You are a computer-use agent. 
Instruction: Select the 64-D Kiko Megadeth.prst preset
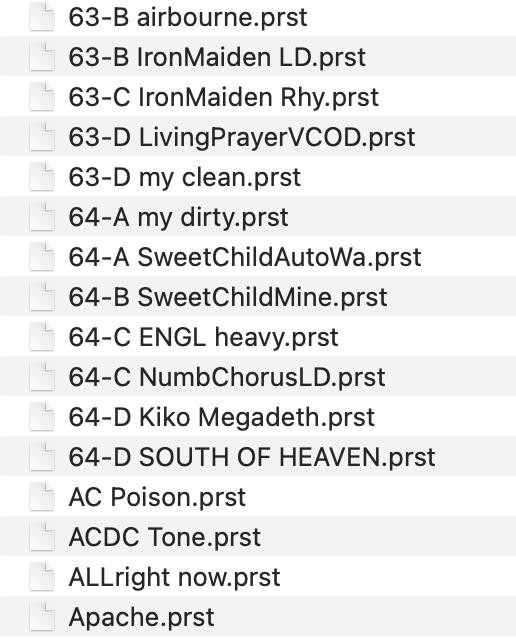(221, 417)
